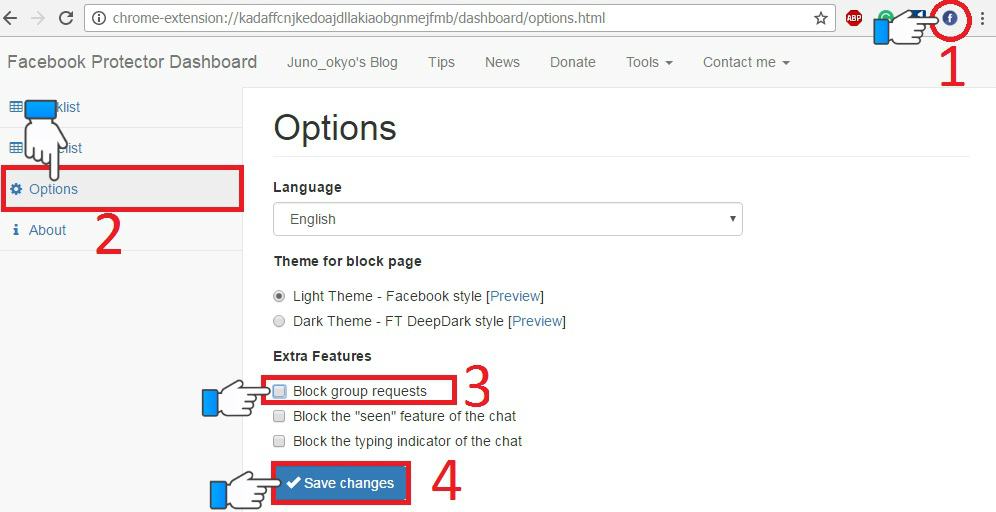
Task: Click the info icon next to About
Action: pyautogui.click(x=16, y=230)
